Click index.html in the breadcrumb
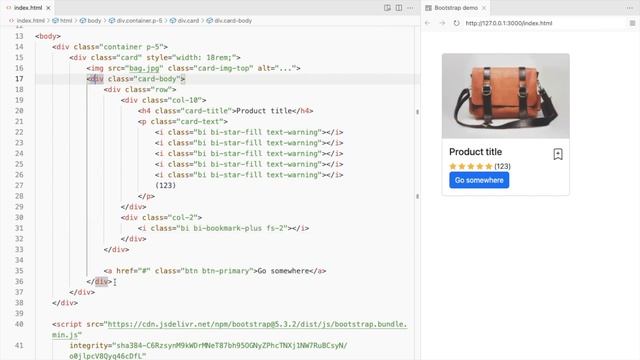The width and height of the screenshot is (640, 360). point(31,20)
